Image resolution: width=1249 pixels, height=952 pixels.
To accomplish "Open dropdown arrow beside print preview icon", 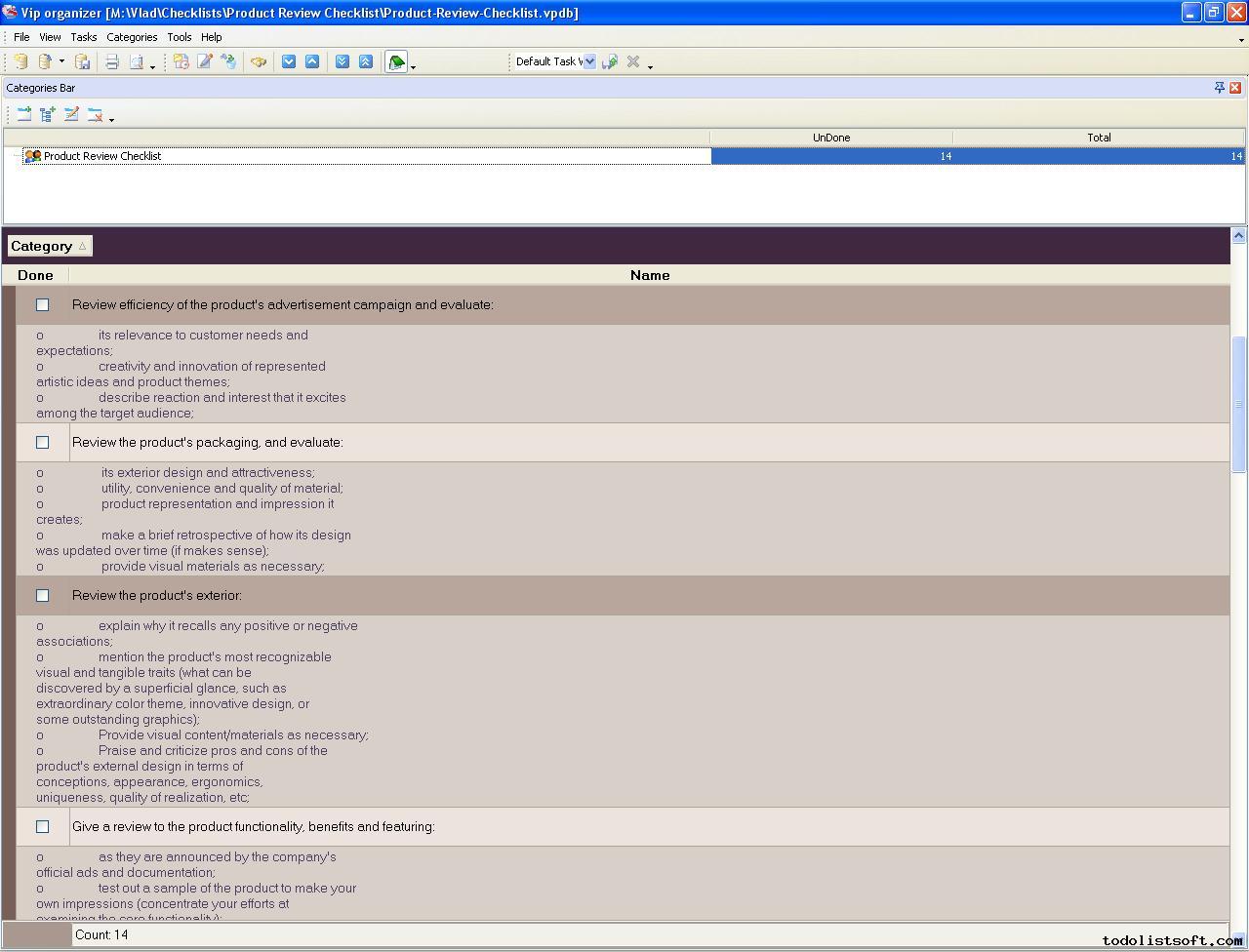I will (x=152, y=65).
